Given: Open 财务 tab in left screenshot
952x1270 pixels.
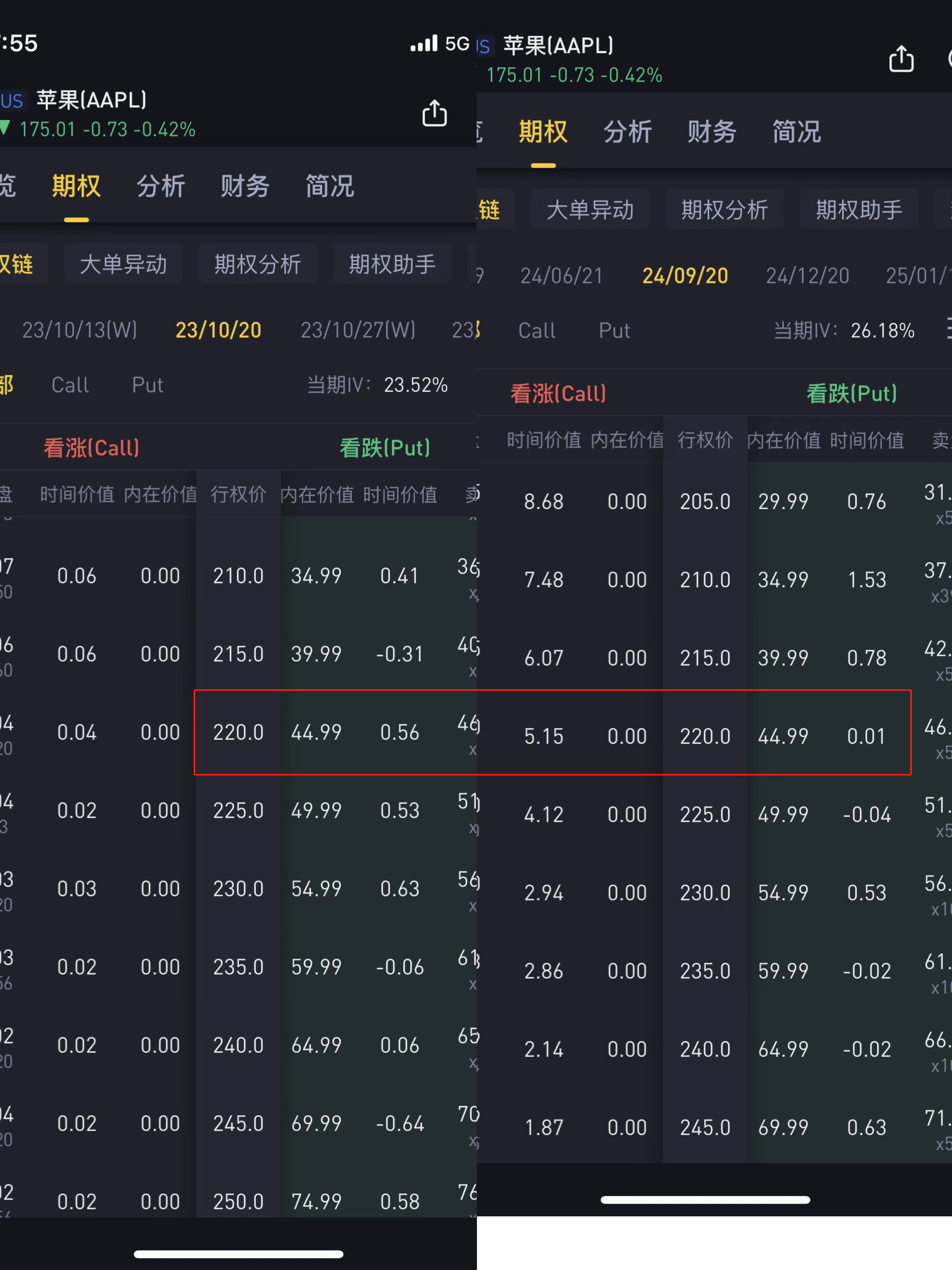Looking at the screenshot, I should (245, 186).
